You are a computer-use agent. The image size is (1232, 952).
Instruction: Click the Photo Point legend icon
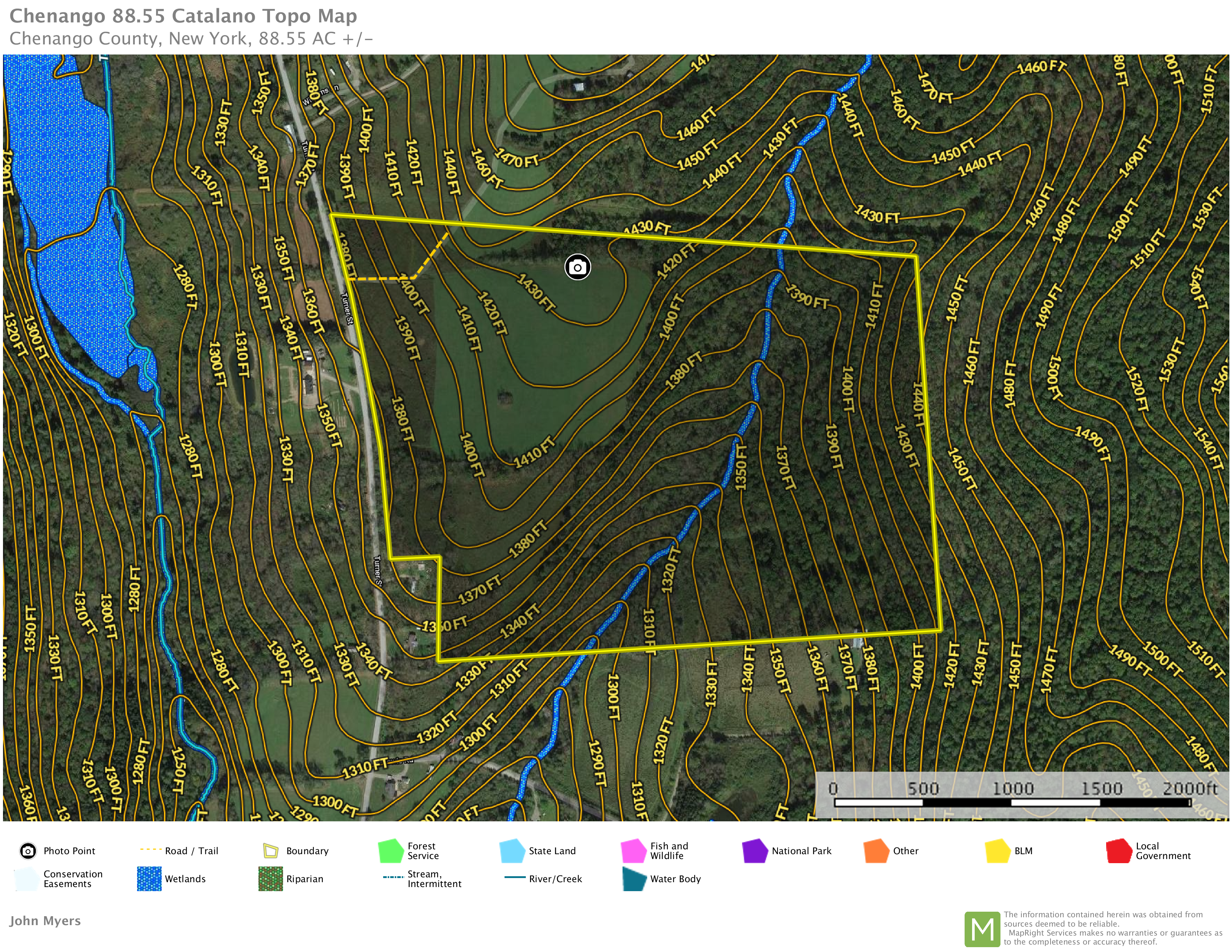(28, 850)
